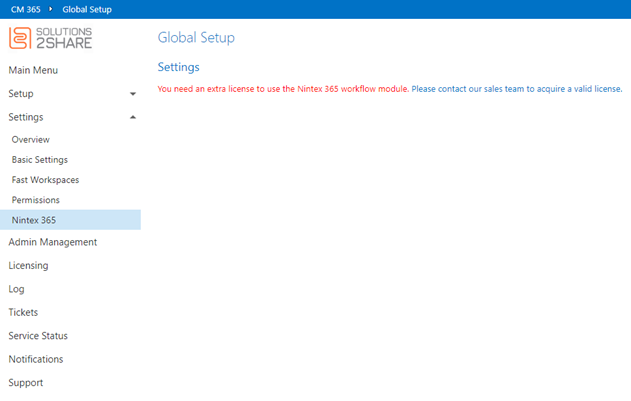The height and width of the screenshot is (401, 631).
Task: Click the Global Setup breadcrumb
Action: click(x=87, y=9)
